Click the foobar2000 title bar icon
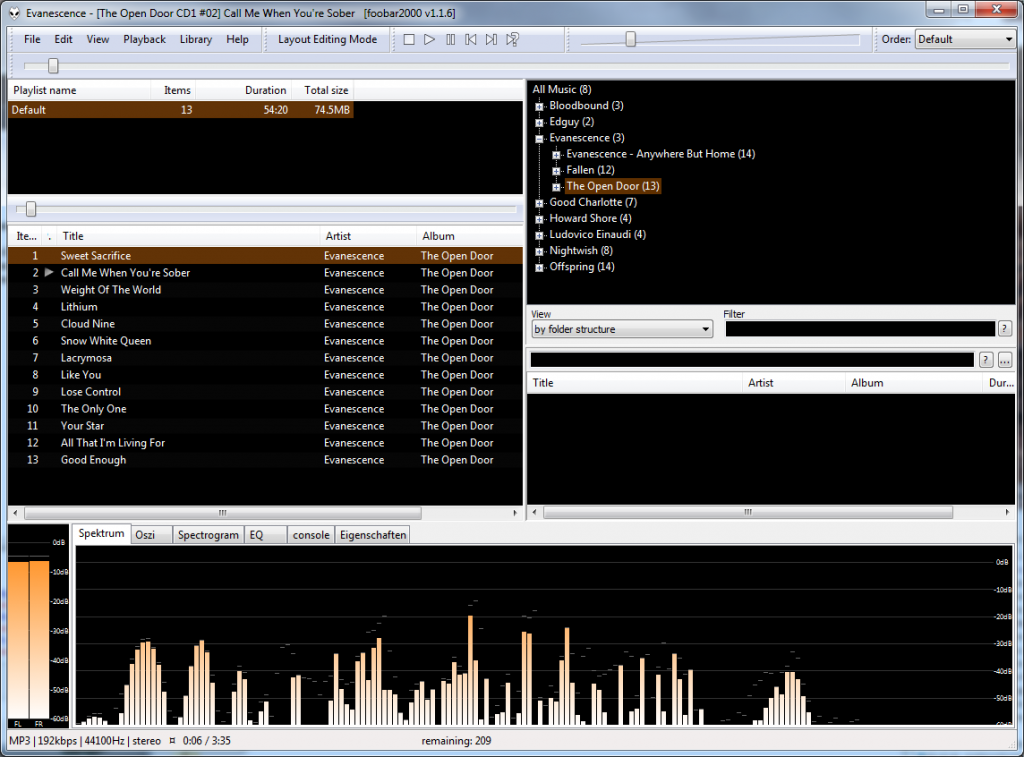Screen dimensions: 1024x757 [14, 13]
